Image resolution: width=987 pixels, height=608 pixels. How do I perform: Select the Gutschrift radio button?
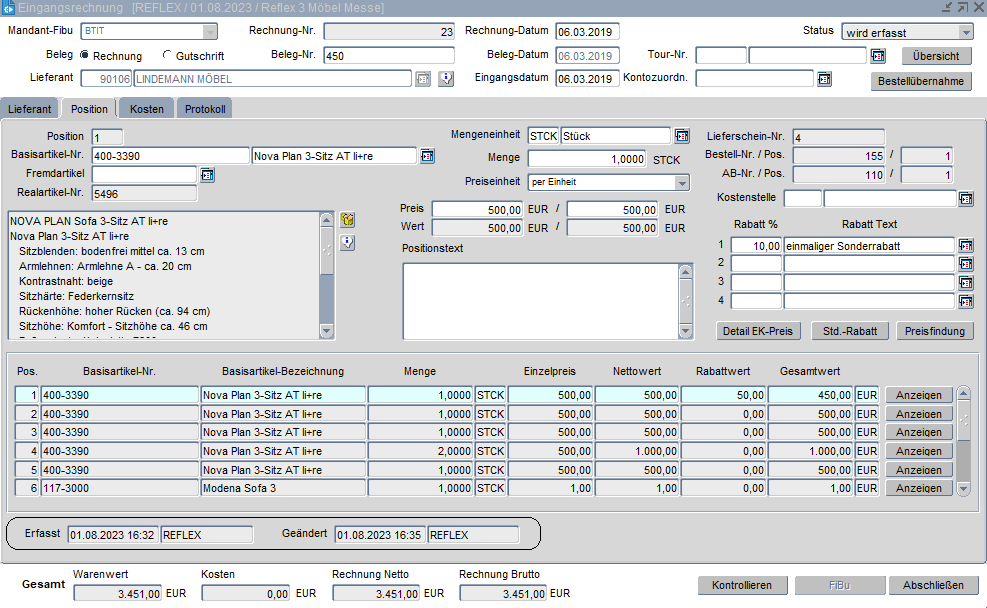(167, 56)
